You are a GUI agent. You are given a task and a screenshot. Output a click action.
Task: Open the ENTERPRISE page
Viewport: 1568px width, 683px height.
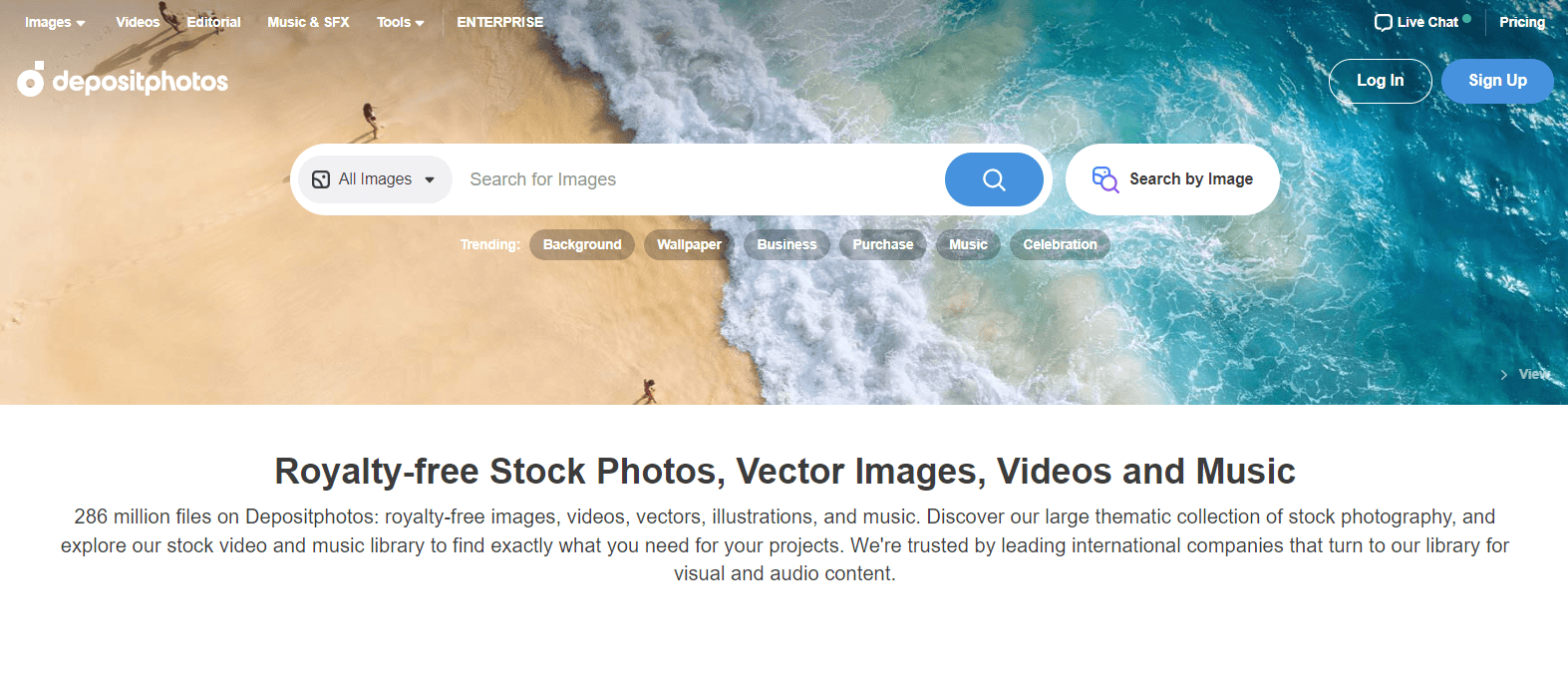(x=500, y=22)
